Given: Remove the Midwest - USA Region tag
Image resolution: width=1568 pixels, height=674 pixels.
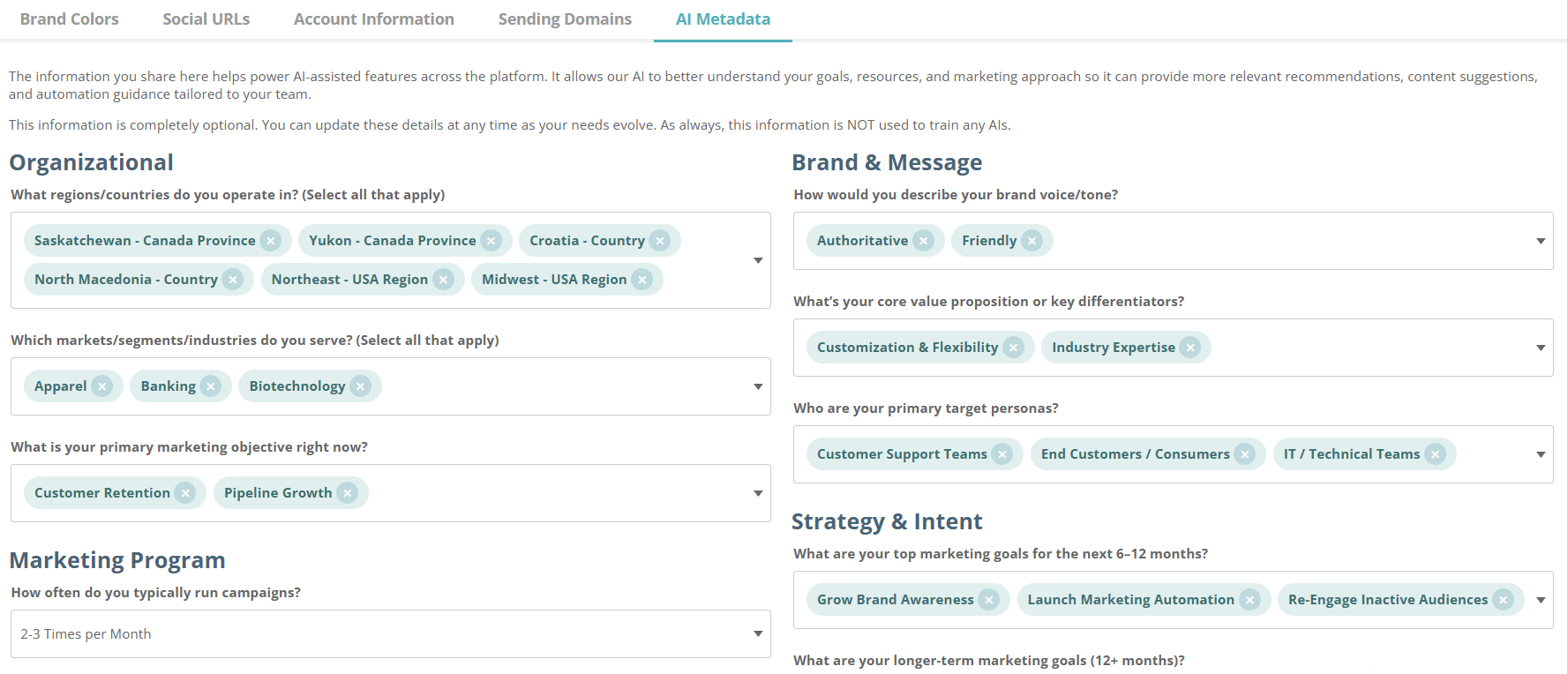Looking at the screenshot, I should coord(642,280).
